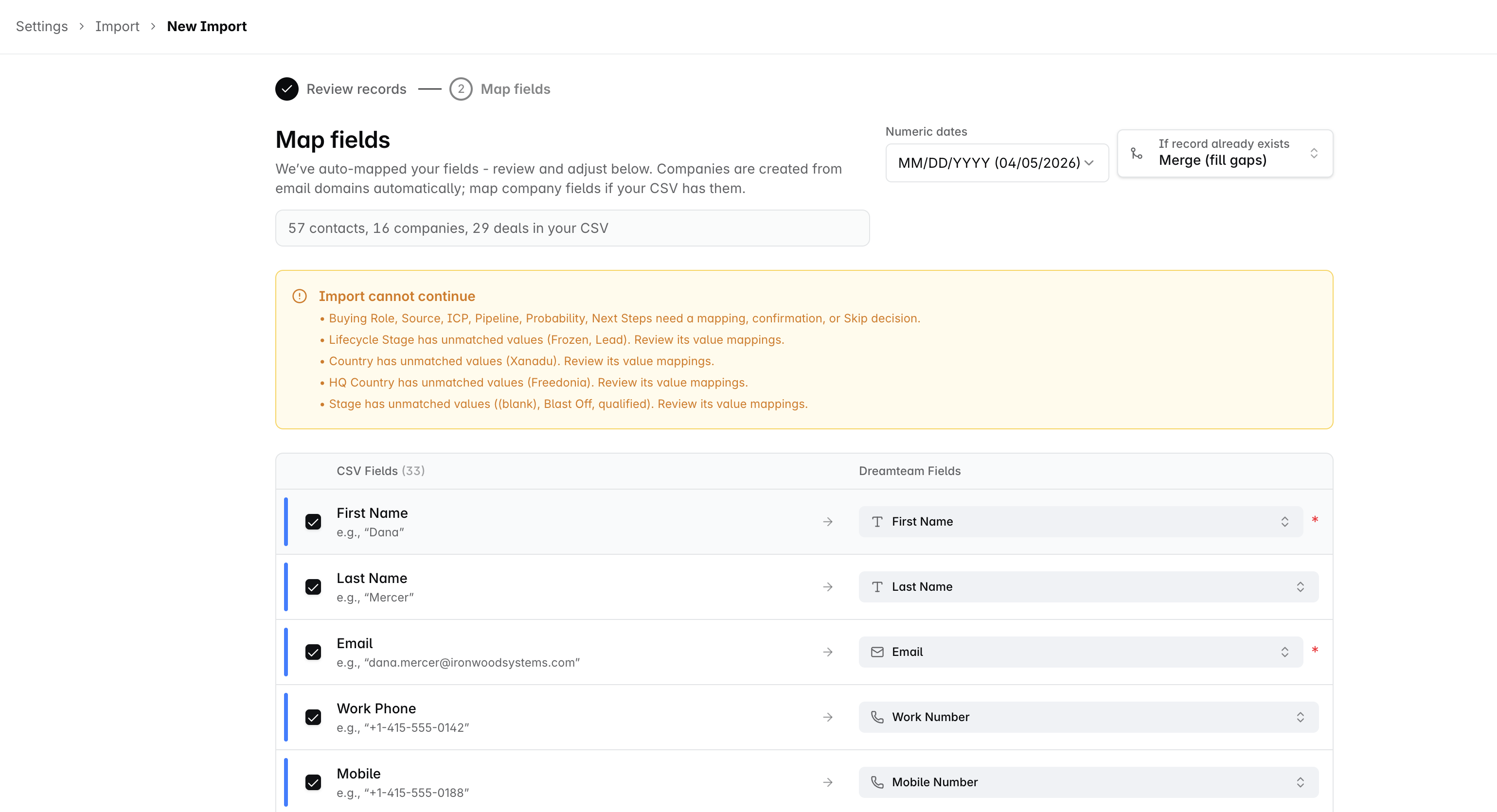Uncheck the Email CSV field checkbox
Viewport: 1497px width, 812px height.
pos(313,652)
